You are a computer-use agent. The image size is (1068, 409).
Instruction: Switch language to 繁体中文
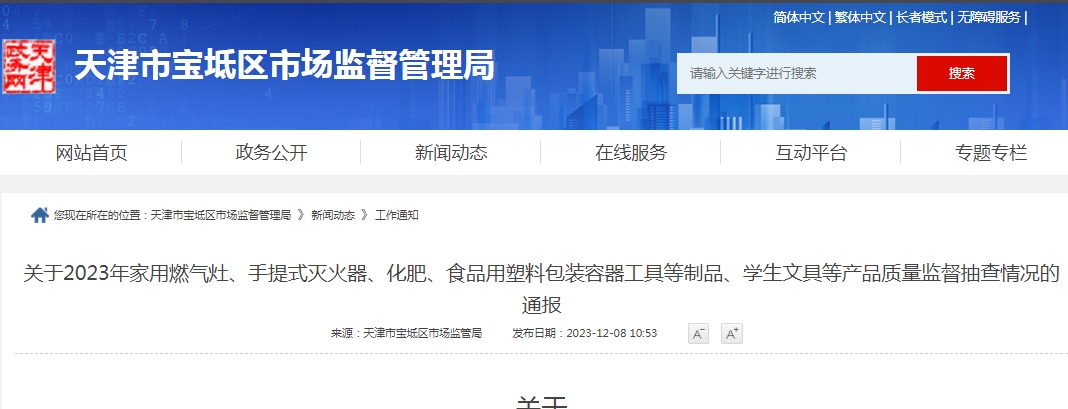click(860, 17)
